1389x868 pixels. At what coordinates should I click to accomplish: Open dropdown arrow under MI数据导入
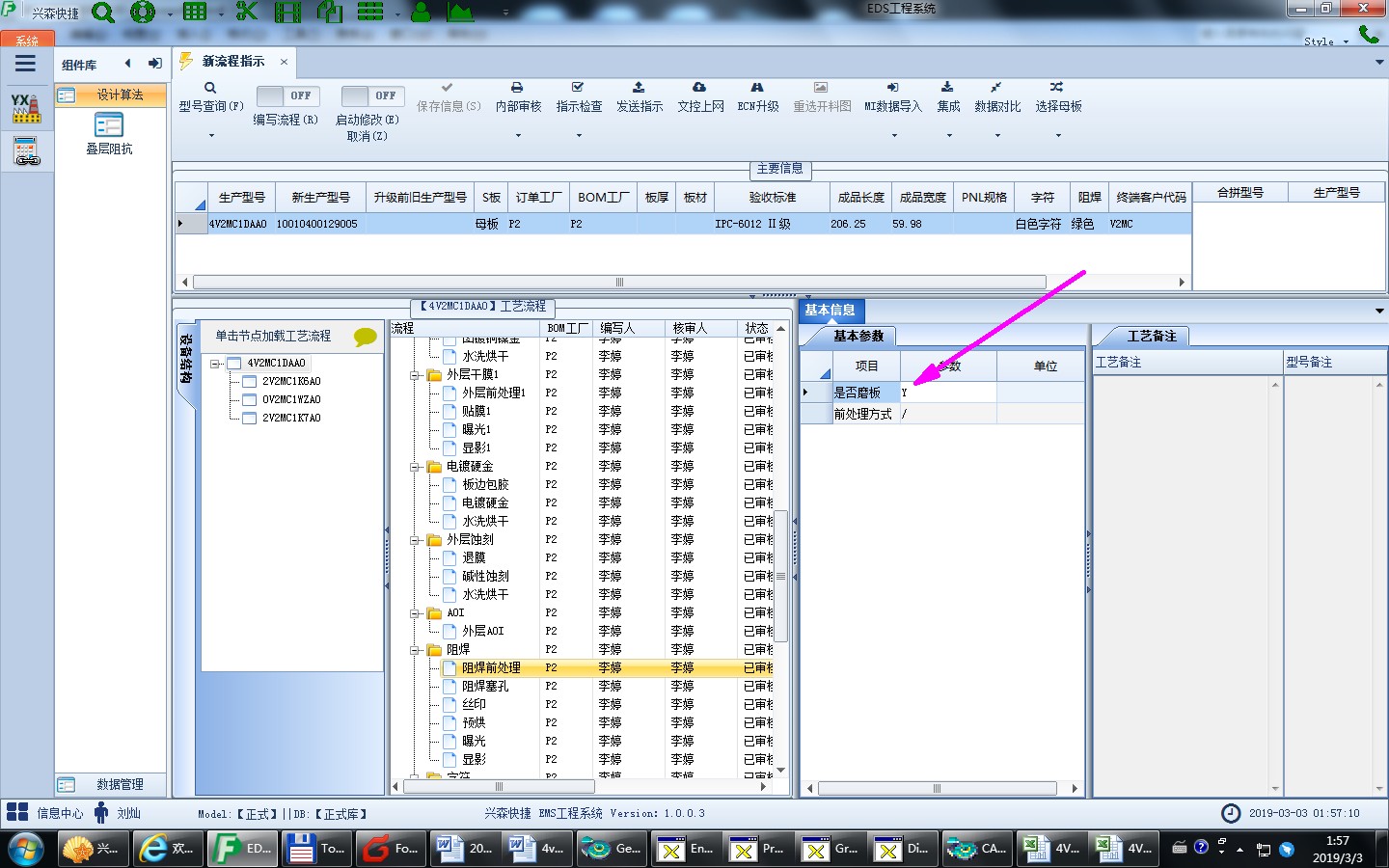pyautogui.click(x=894, y=136)
